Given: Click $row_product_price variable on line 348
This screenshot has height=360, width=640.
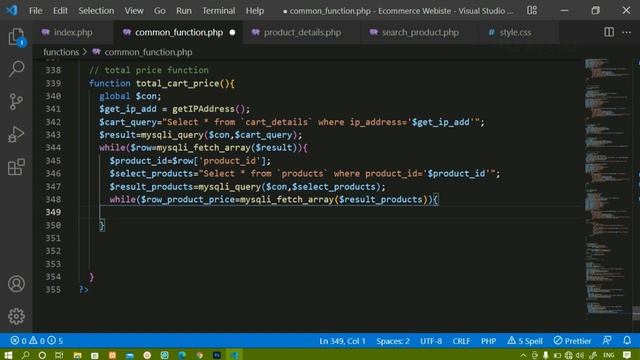Looking at the screenshot, I should point(187,199).
